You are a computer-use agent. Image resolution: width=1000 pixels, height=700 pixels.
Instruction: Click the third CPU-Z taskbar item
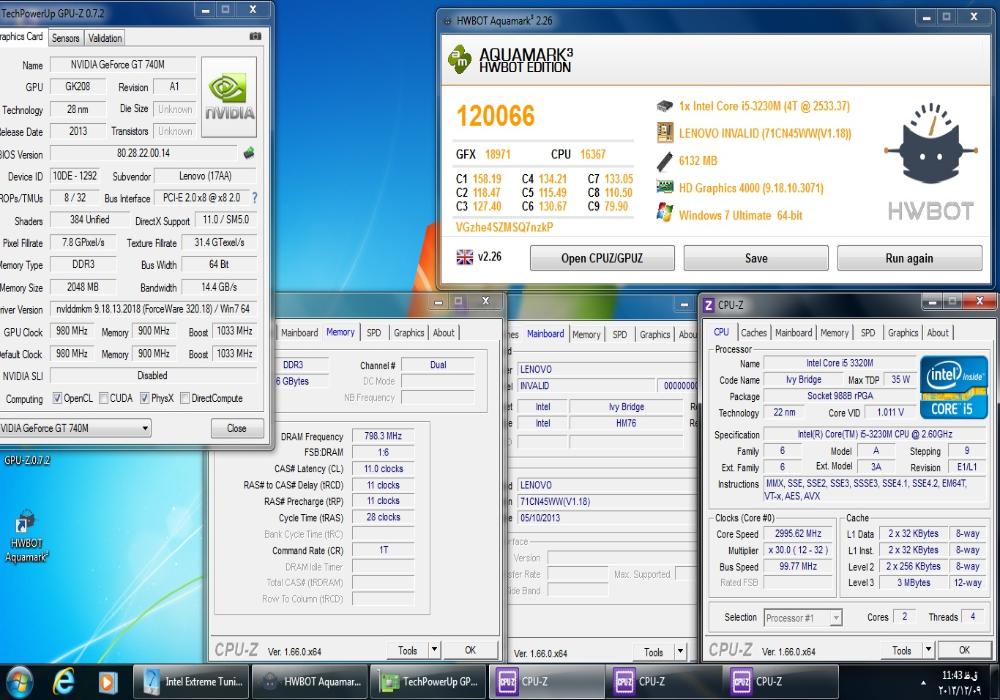point(783,682)
